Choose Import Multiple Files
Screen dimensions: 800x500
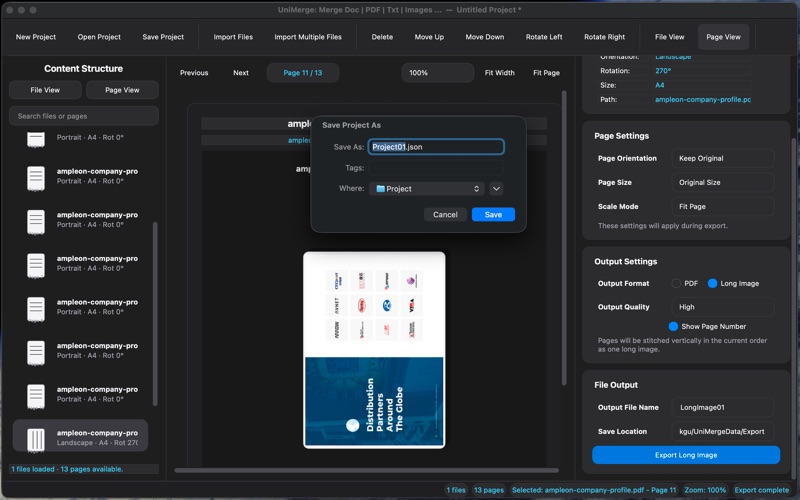308,37
